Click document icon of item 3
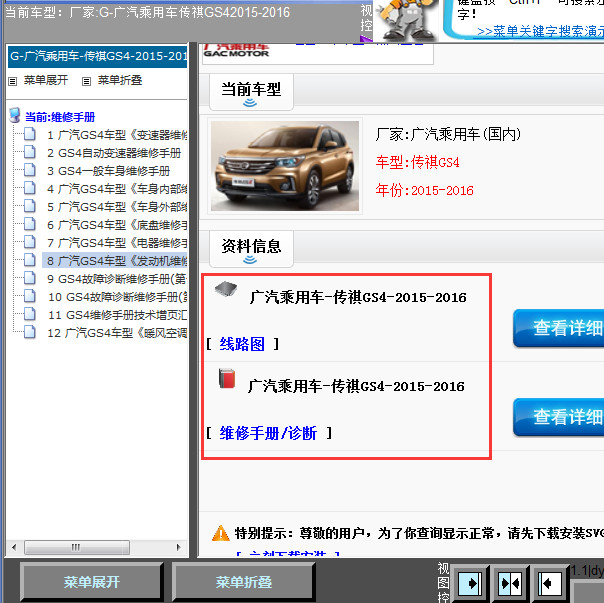Viewport: 604px width, 603px height. coord(30,170)
